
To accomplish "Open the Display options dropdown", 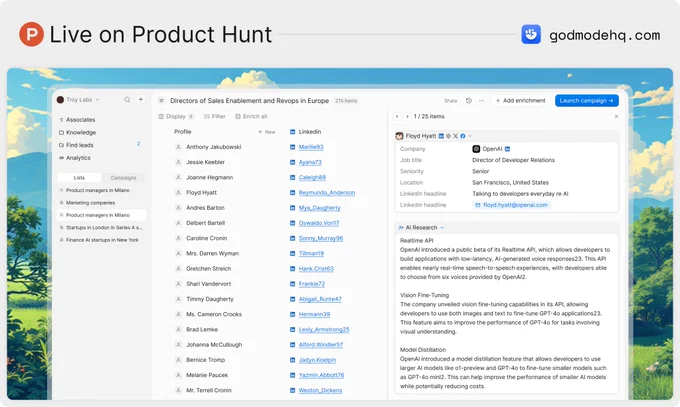I will tap(176, 116).
